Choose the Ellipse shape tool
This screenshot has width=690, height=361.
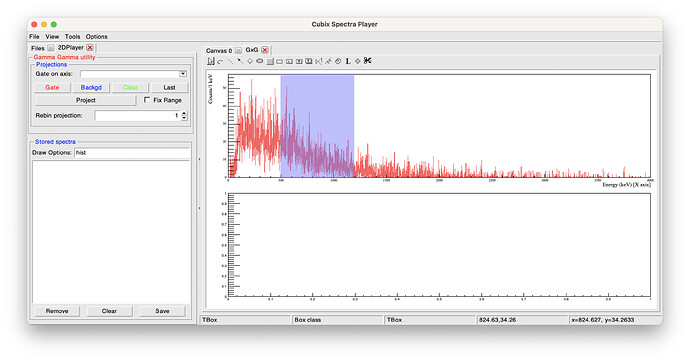260,61
